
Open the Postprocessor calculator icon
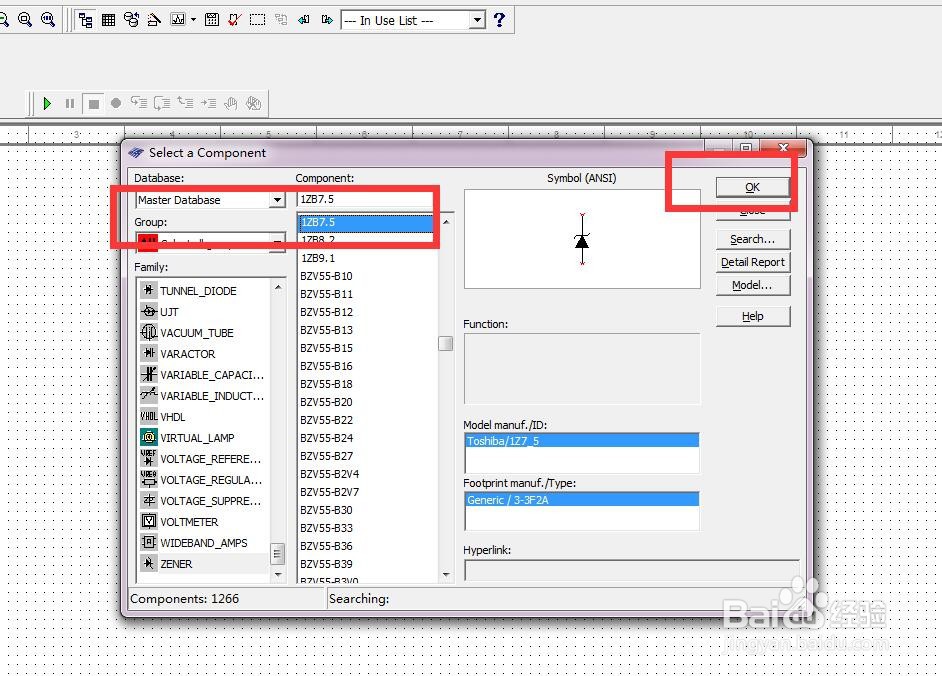click(x=211, y=20)
